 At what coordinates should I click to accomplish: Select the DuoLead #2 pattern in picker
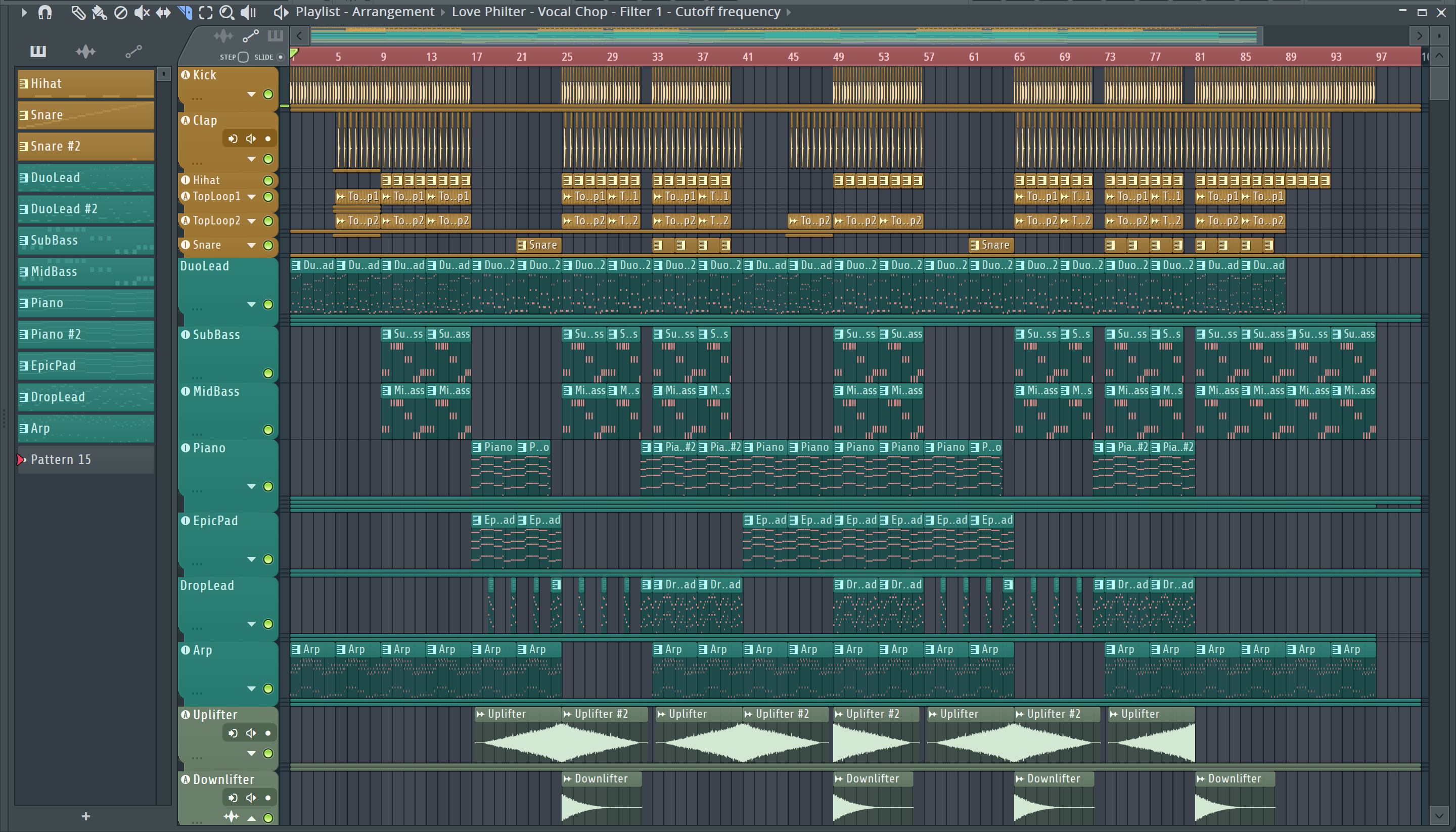[86, 209]
